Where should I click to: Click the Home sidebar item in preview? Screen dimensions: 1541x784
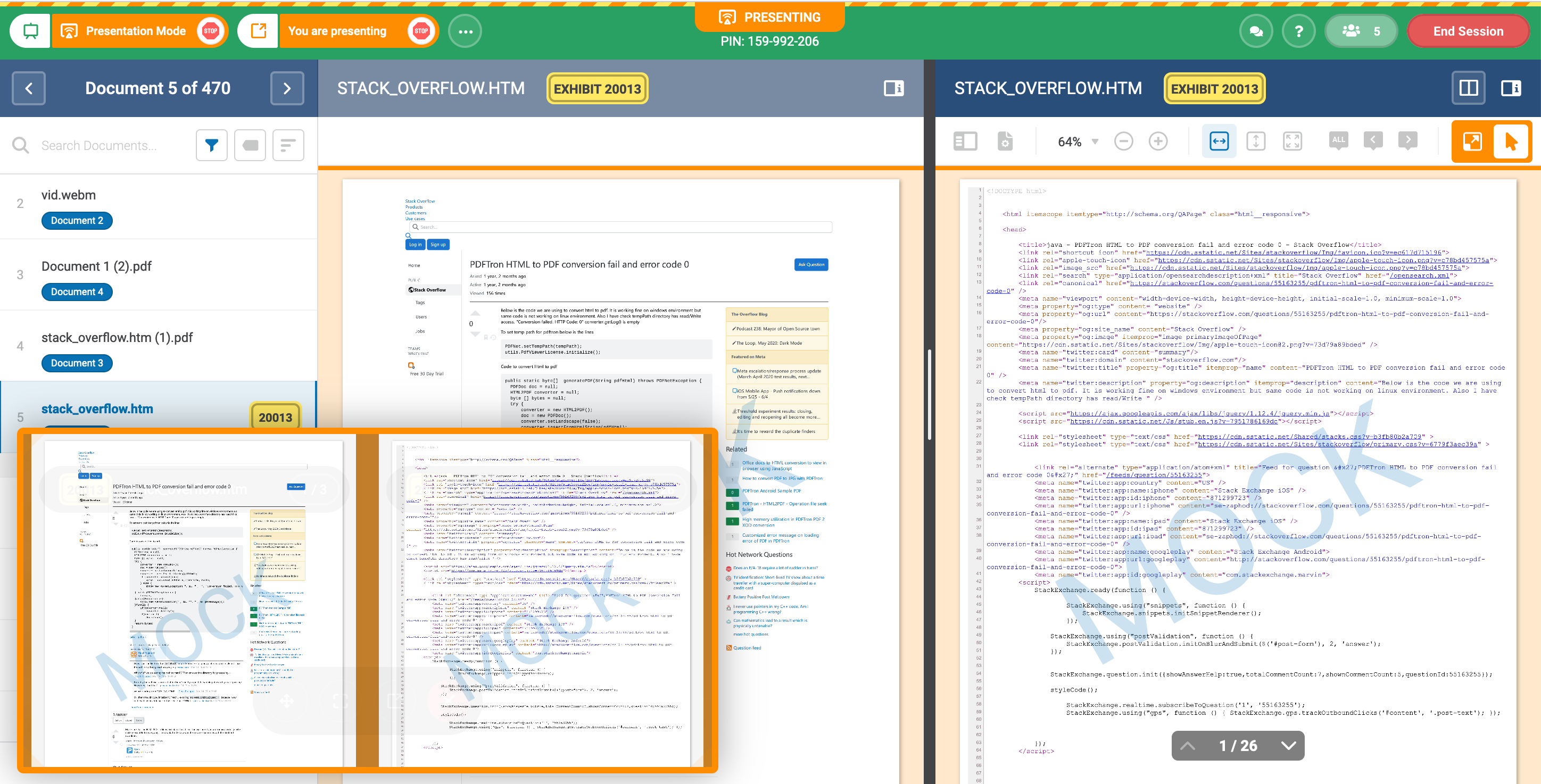pyautogui.click(x=414, y=265)
